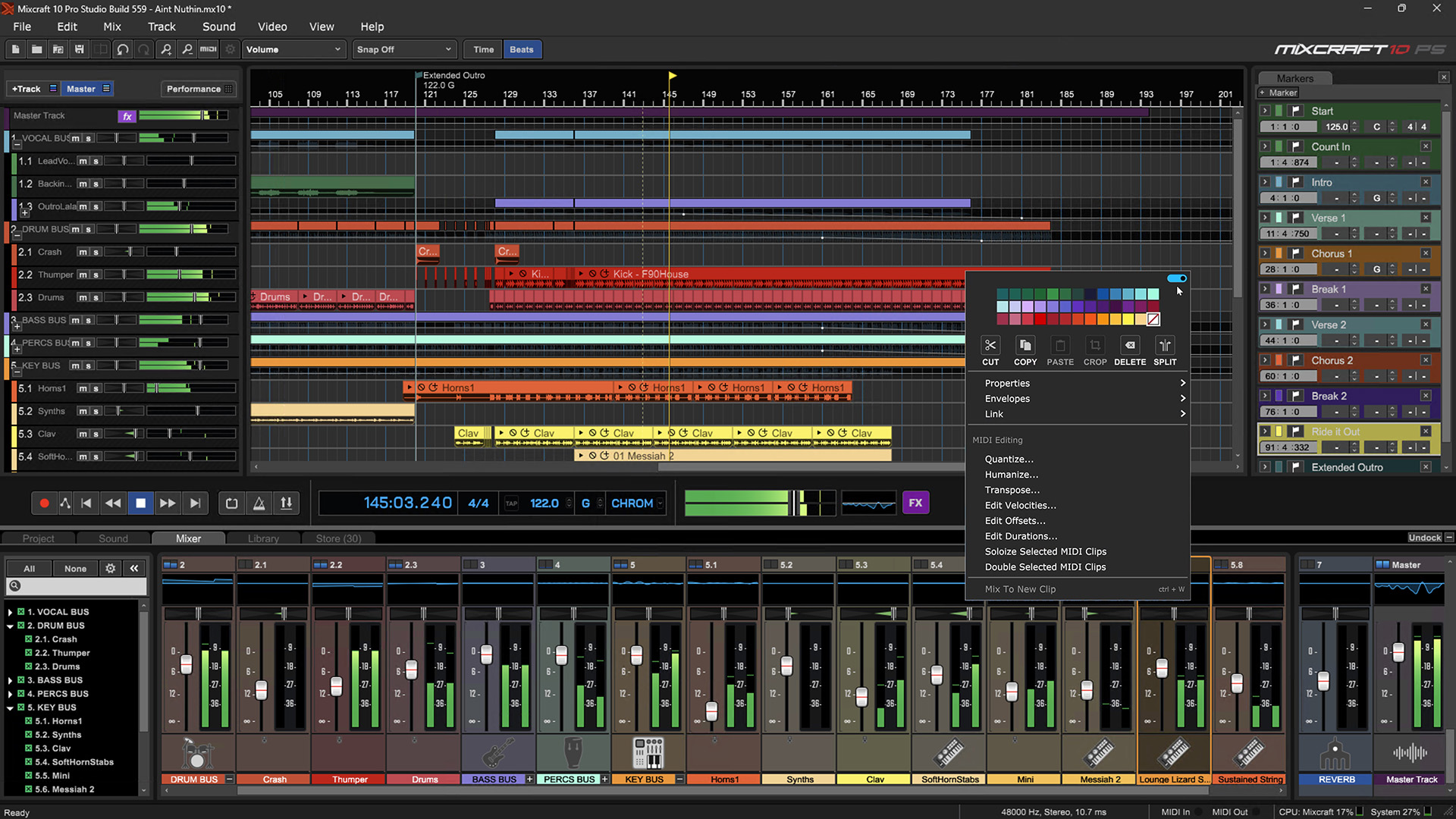Click Double Selected MIDI Clips option
Screen dimensions: 1456x819
[x=1045, y=567]
